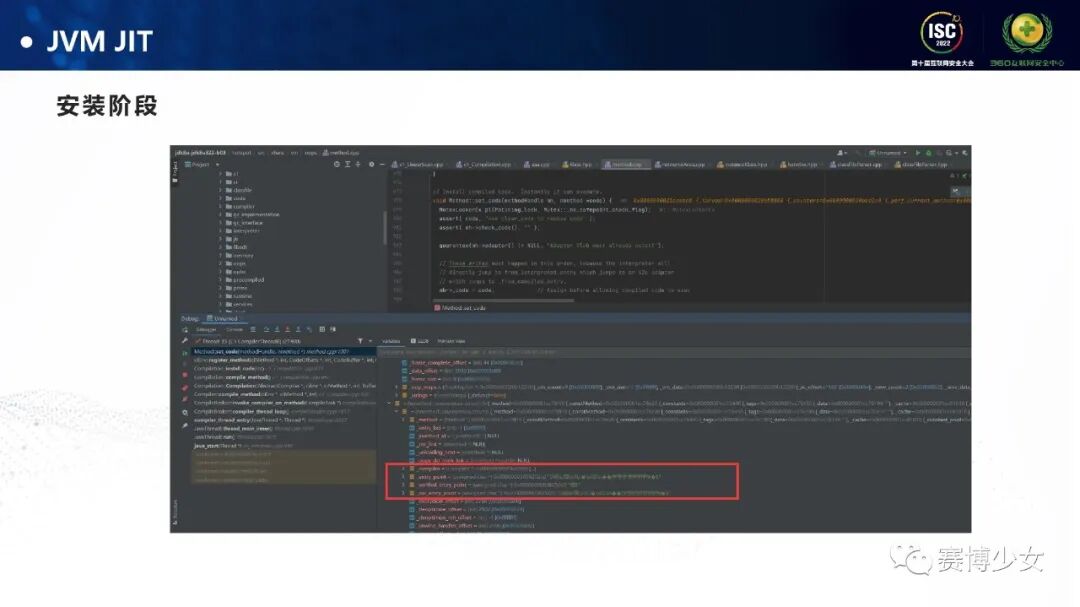Click the Project tree vertical scrollbar

[384, 227]
